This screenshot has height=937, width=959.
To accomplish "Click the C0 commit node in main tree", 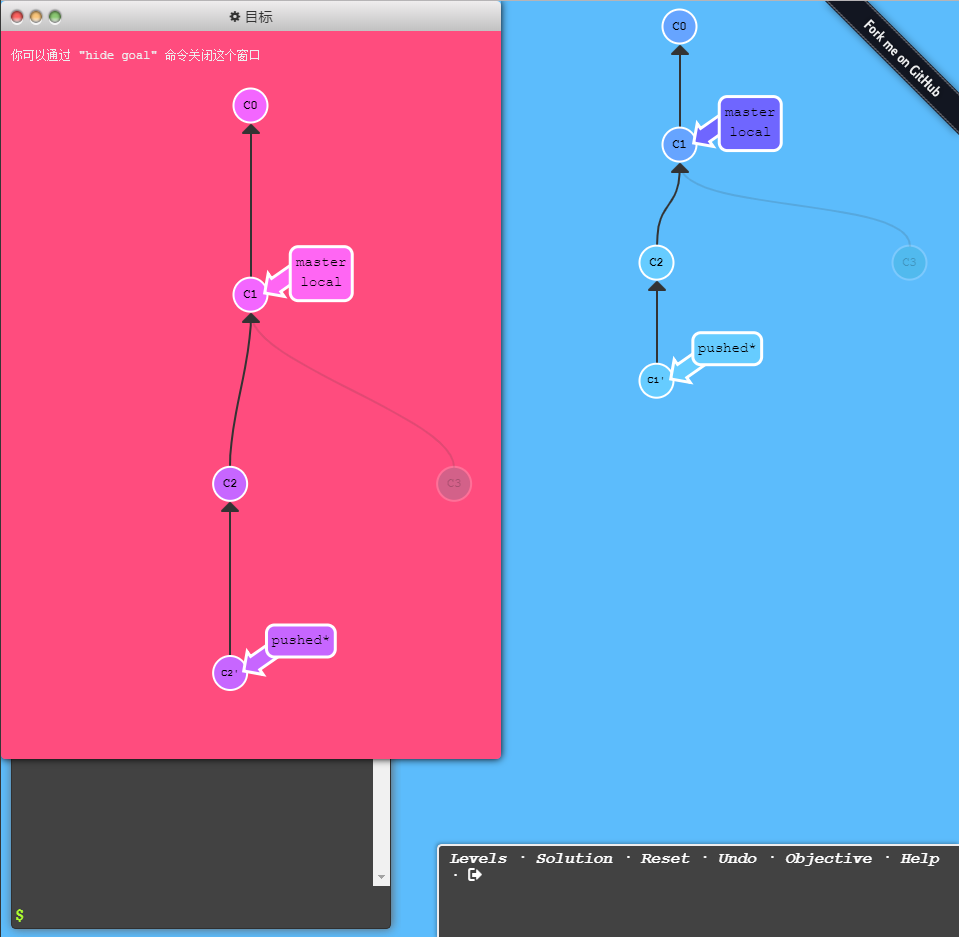I will point(679,26).
